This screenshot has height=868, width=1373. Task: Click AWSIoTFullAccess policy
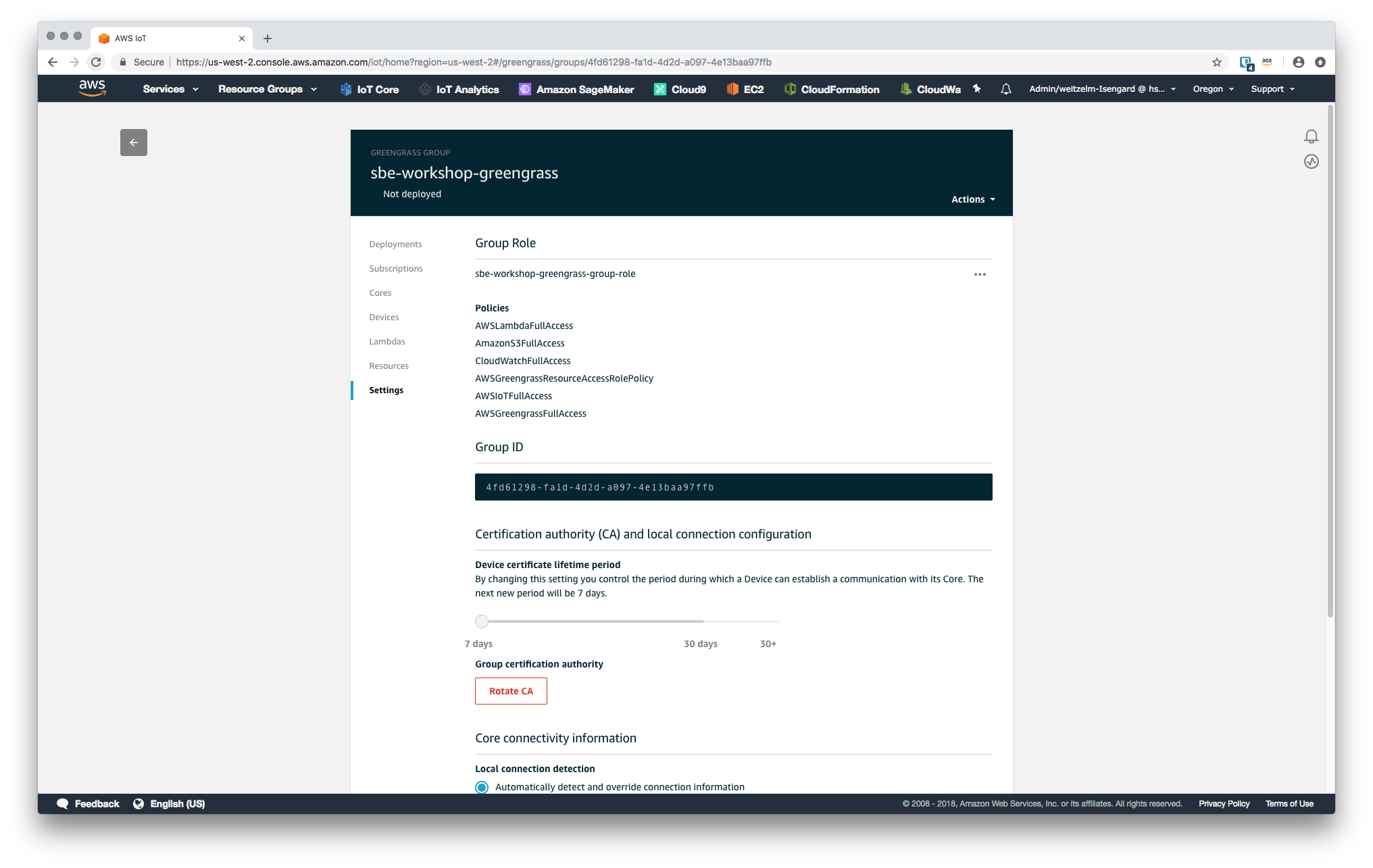point(514,396)
